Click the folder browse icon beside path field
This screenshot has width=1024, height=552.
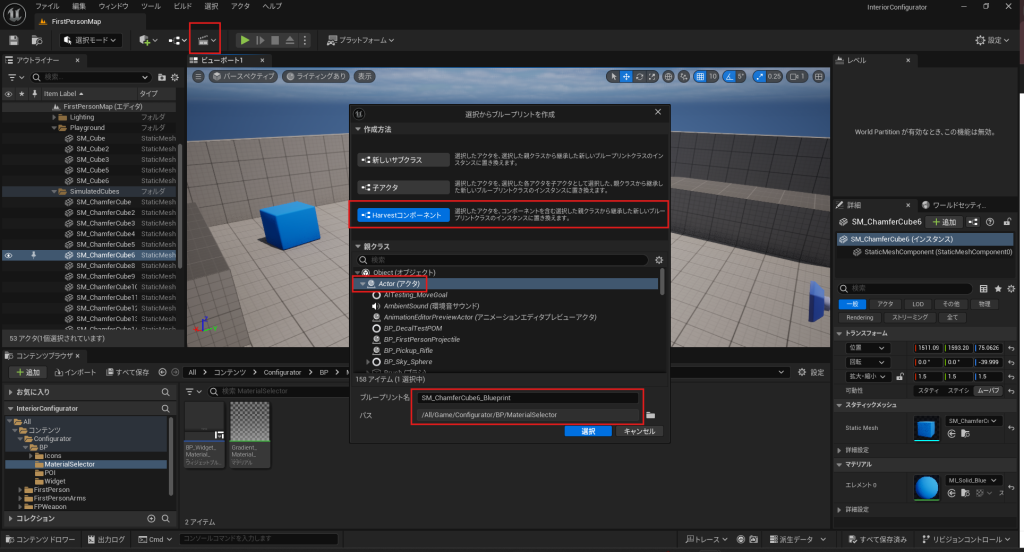(650, 414)
